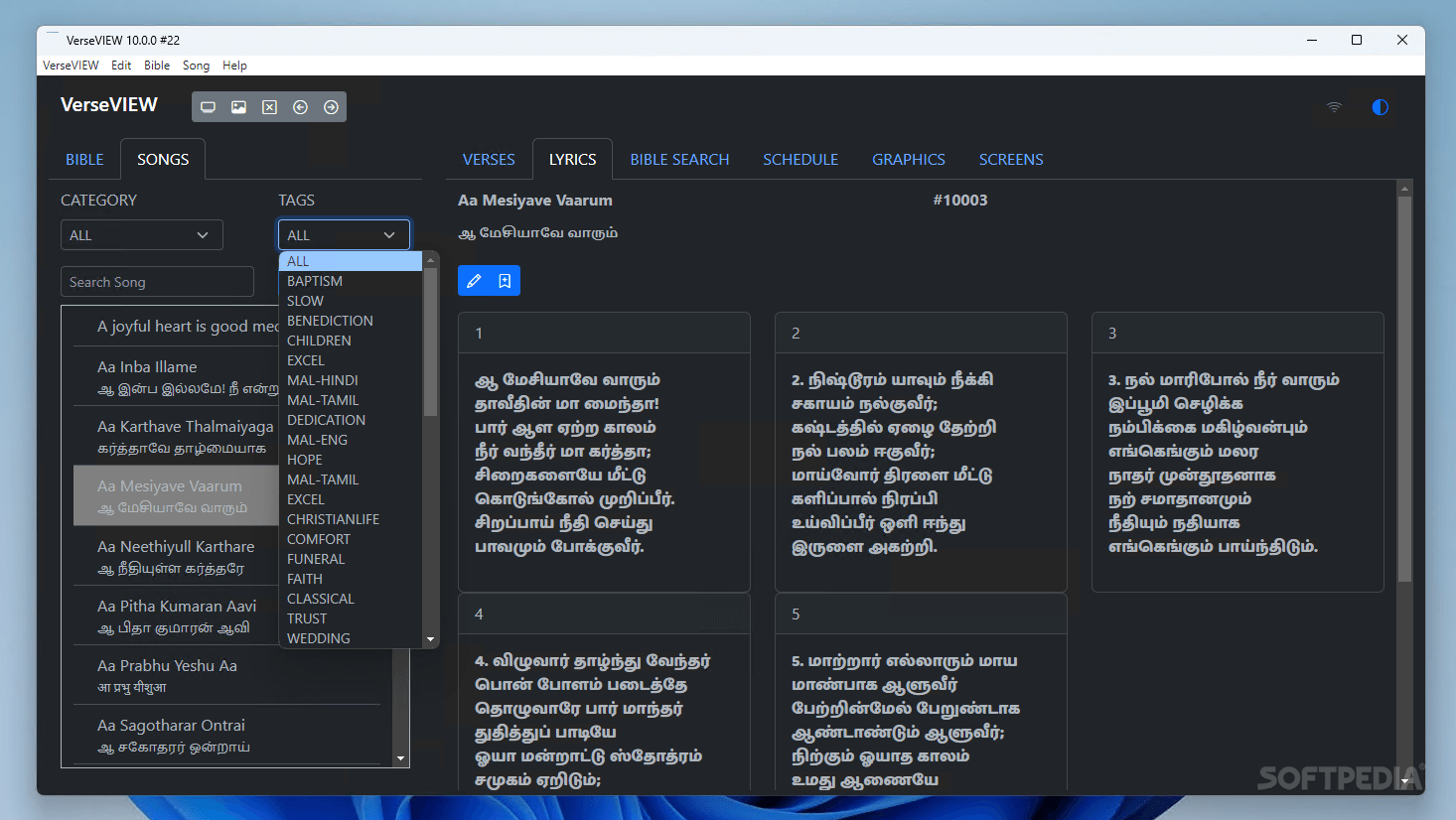Open the Edit menu

click(x=121, y=66)
